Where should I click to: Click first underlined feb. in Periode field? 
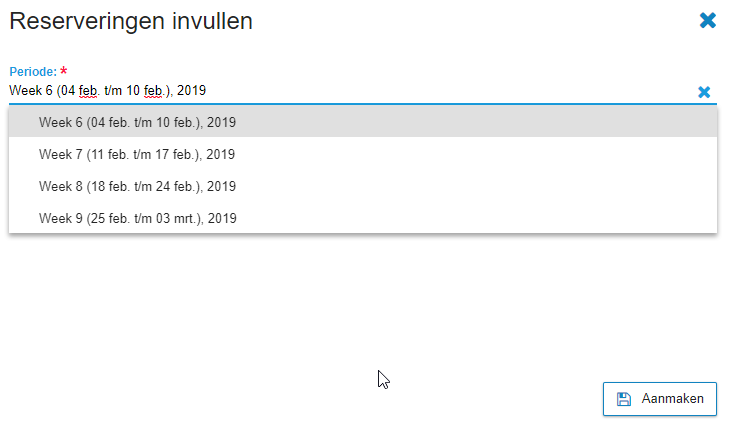(88, 90)
